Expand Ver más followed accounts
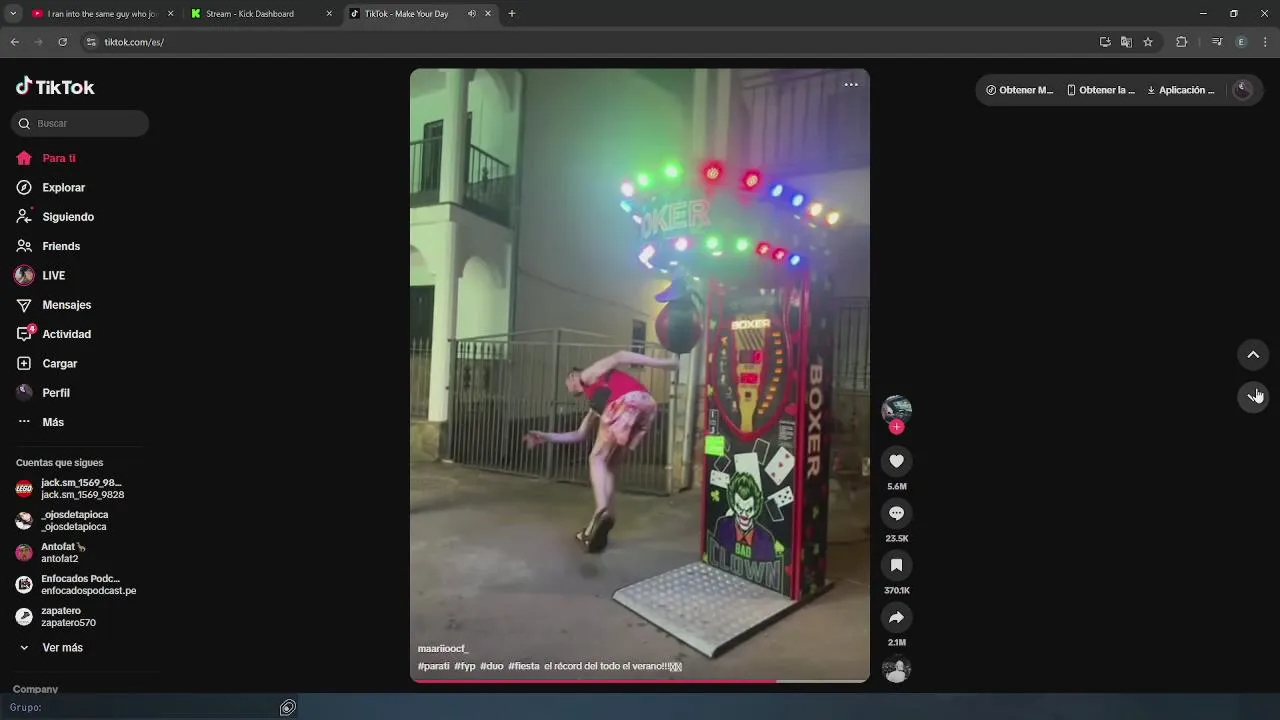The height and width of the screenshot is (720, 1280). [50, 648]
